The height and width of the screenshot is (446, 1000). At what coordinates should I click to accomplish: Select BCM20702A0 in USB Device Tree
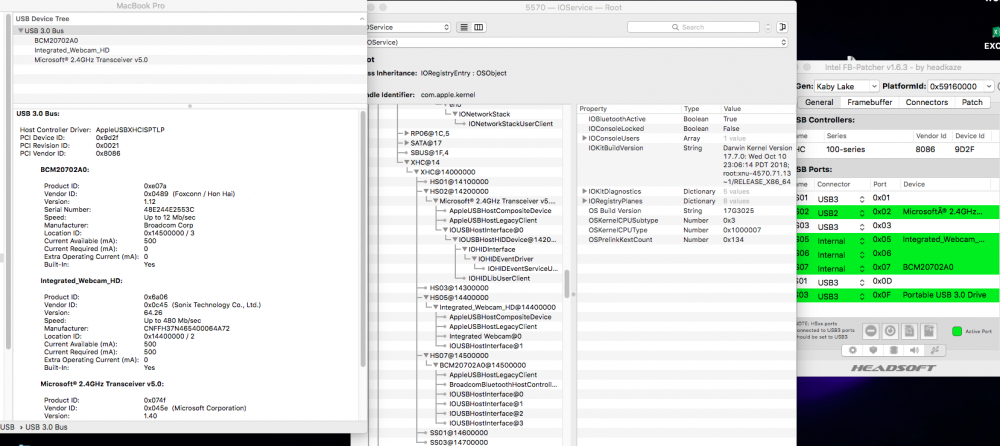click(56, 40)
